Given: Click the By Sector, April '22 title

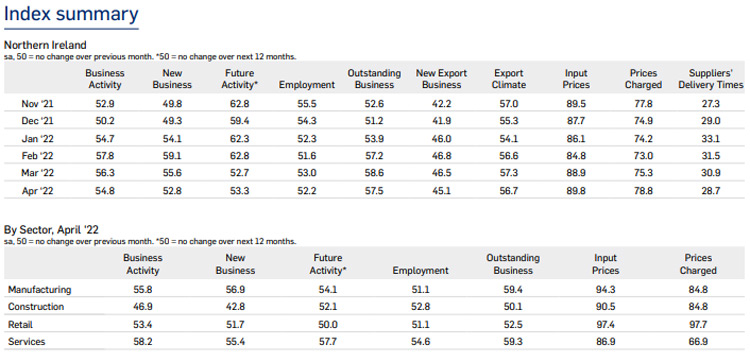Looking at the screenshot, I should (x=51, y=230).
